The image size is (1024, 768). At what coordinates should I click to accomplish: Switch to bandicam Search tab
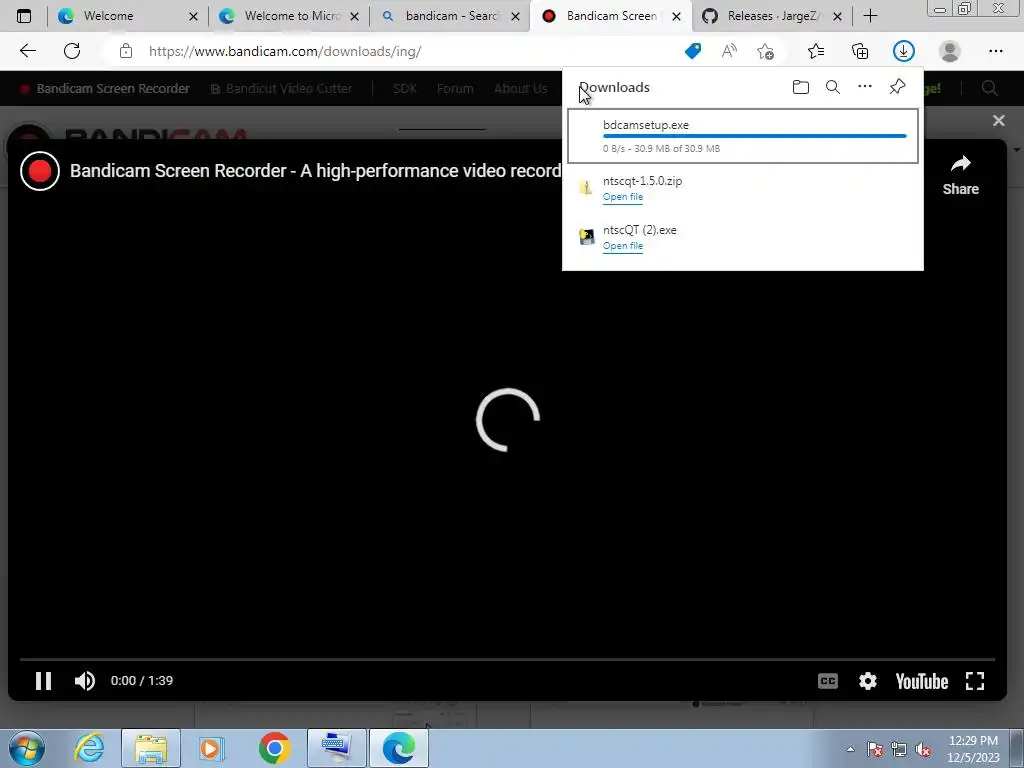tap(452, 16)
